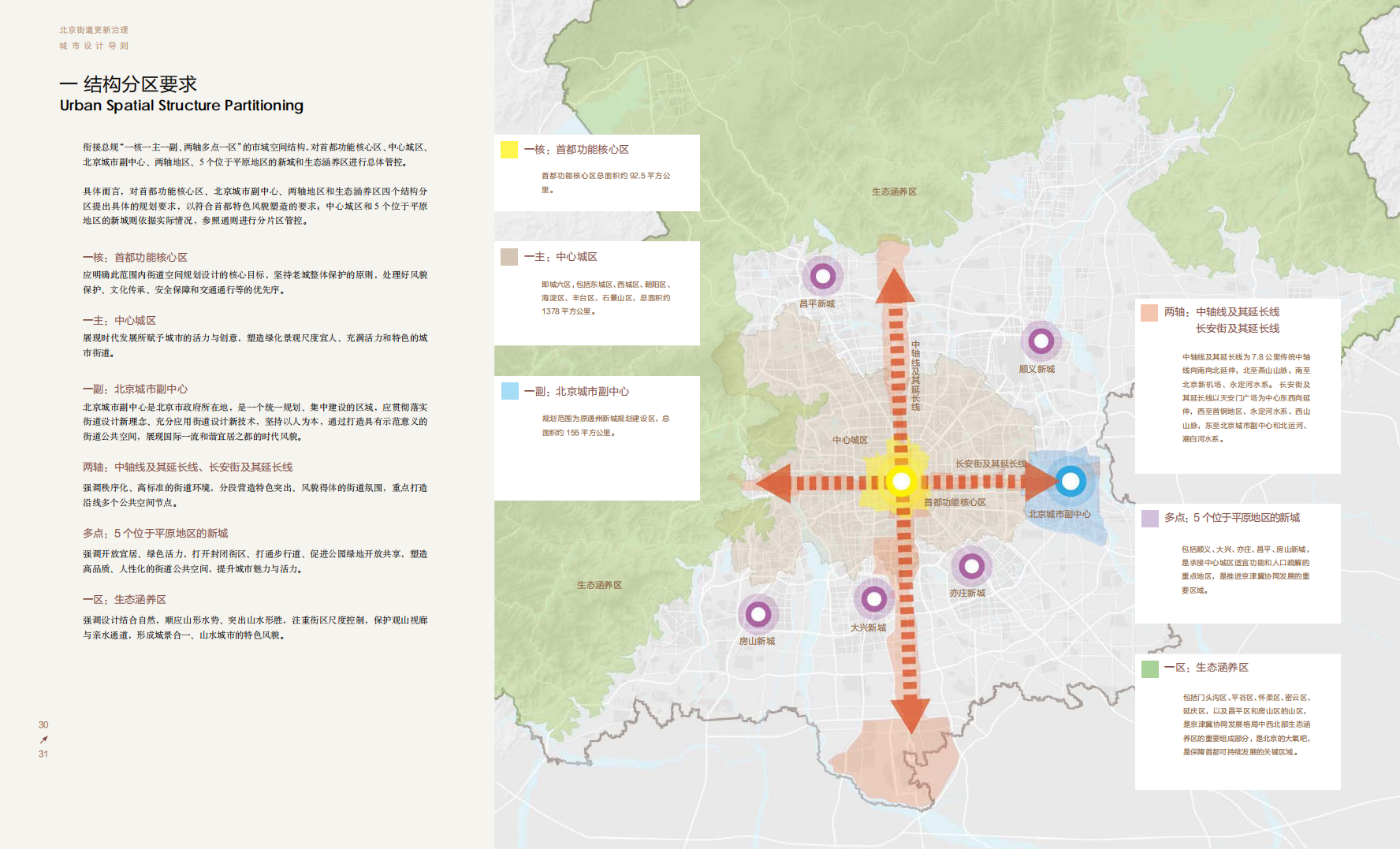Image resolution: width=1400 pixels, height=849 pixels.
Task: Click the lavender legend swatch for 多点
Action: coord(1149,518)
